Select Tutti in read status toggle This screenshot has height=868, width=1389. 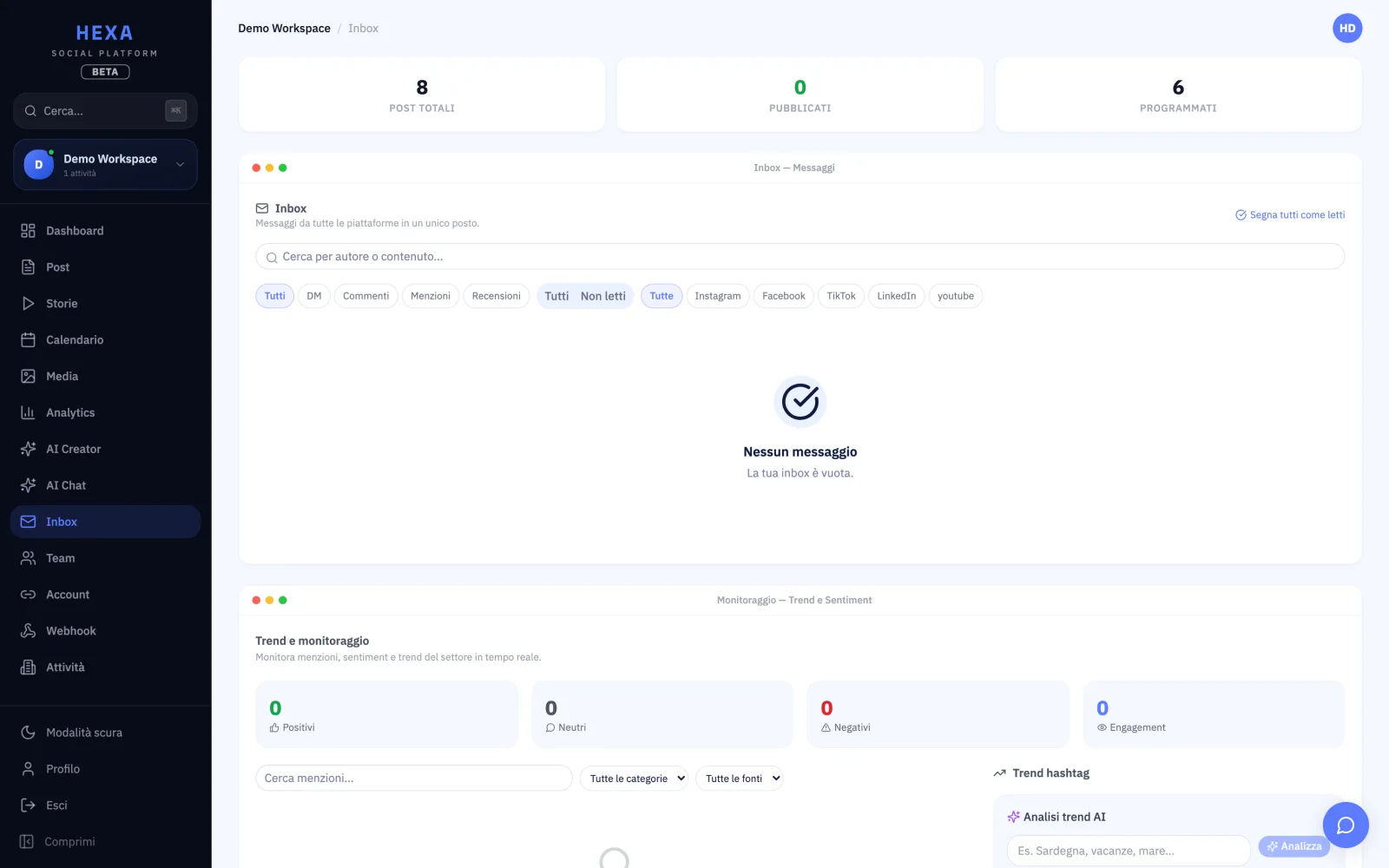(556, 296)
